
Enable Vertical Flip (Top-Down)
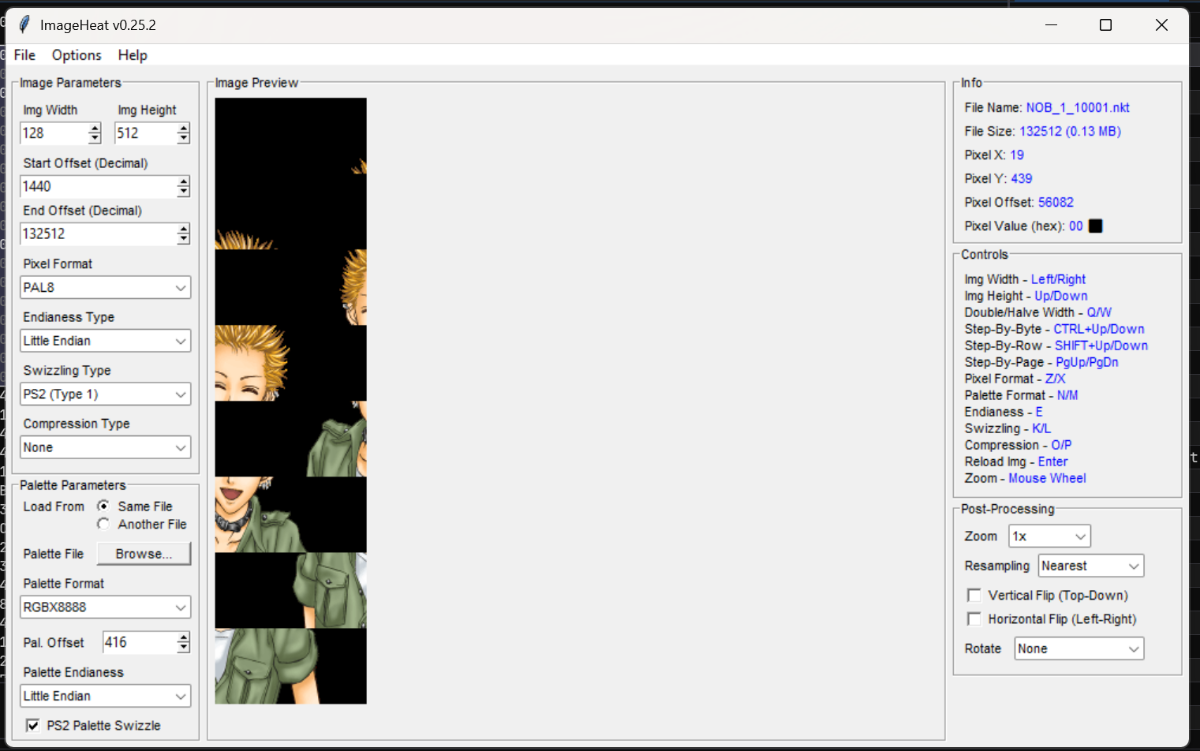coord(974,595)
